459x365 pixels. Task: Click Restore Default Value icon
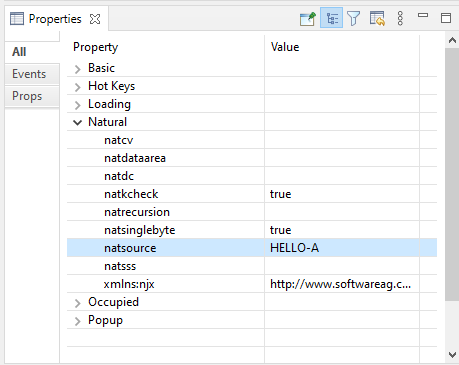(377, 18)
